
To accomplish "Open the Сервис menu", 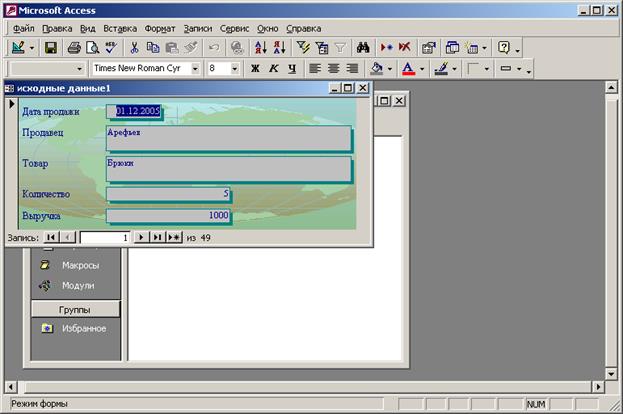I will pos(234,29).
